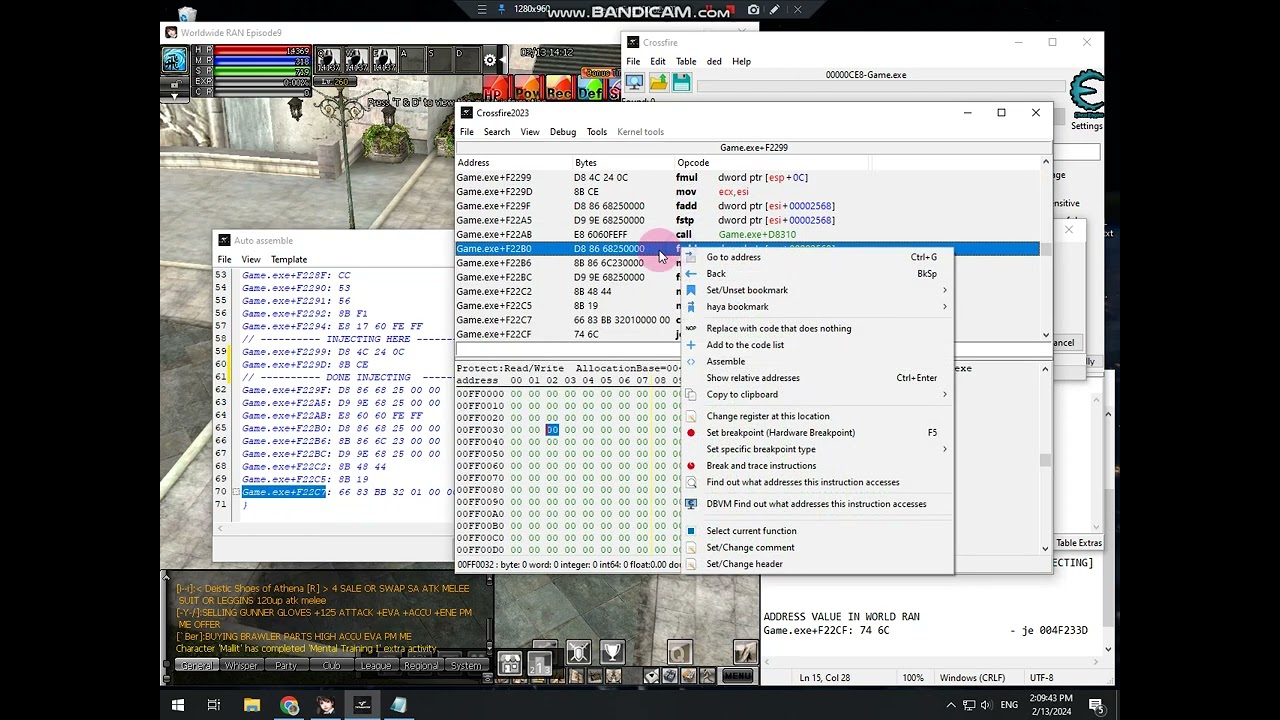Click Table Extras button
Image resolution: width=1280 pixels, height=720 pixels.
pyautogui.click(x=1078, y=543)
